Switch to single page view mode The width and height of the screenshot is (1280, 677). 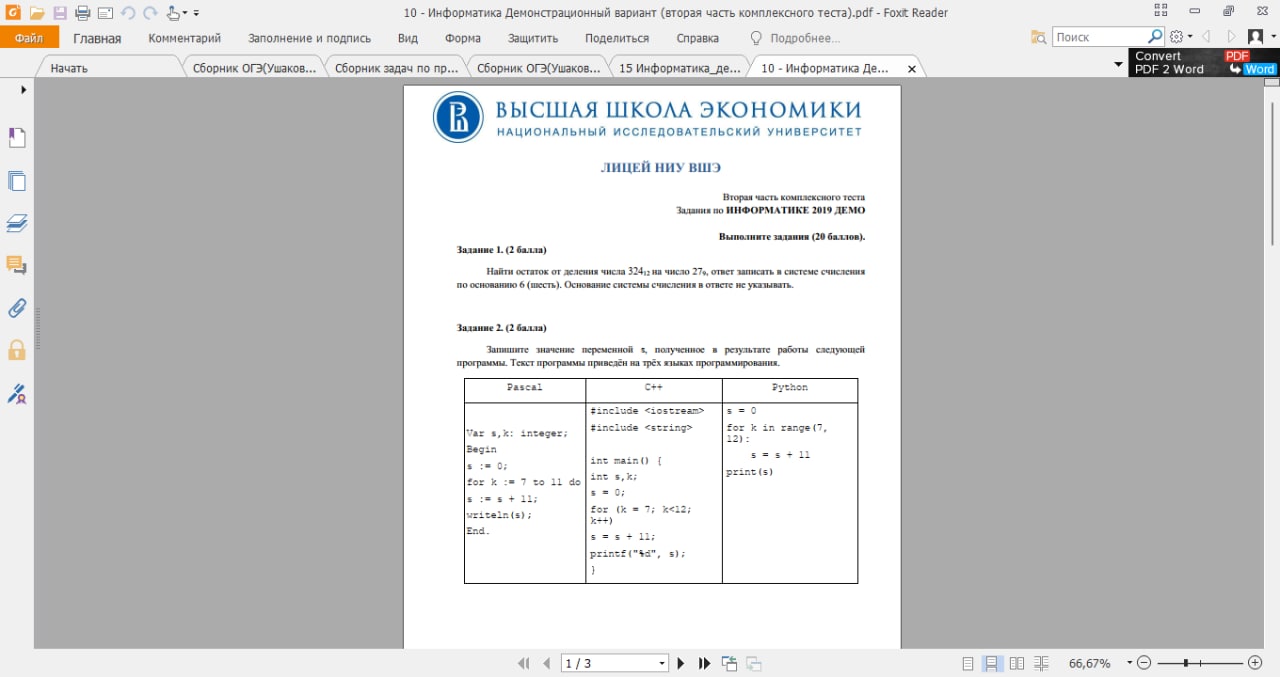[968, 663]
